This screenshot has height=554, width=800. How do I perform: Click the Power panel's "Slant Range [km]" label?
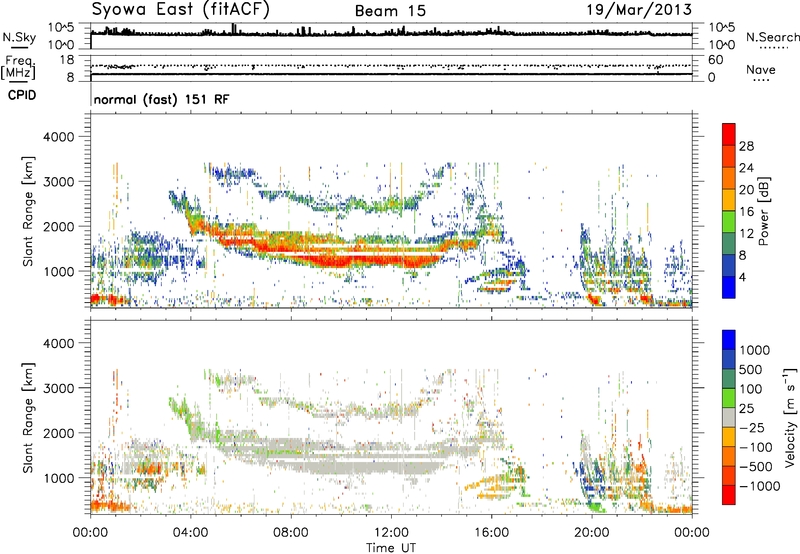[28, 211]
